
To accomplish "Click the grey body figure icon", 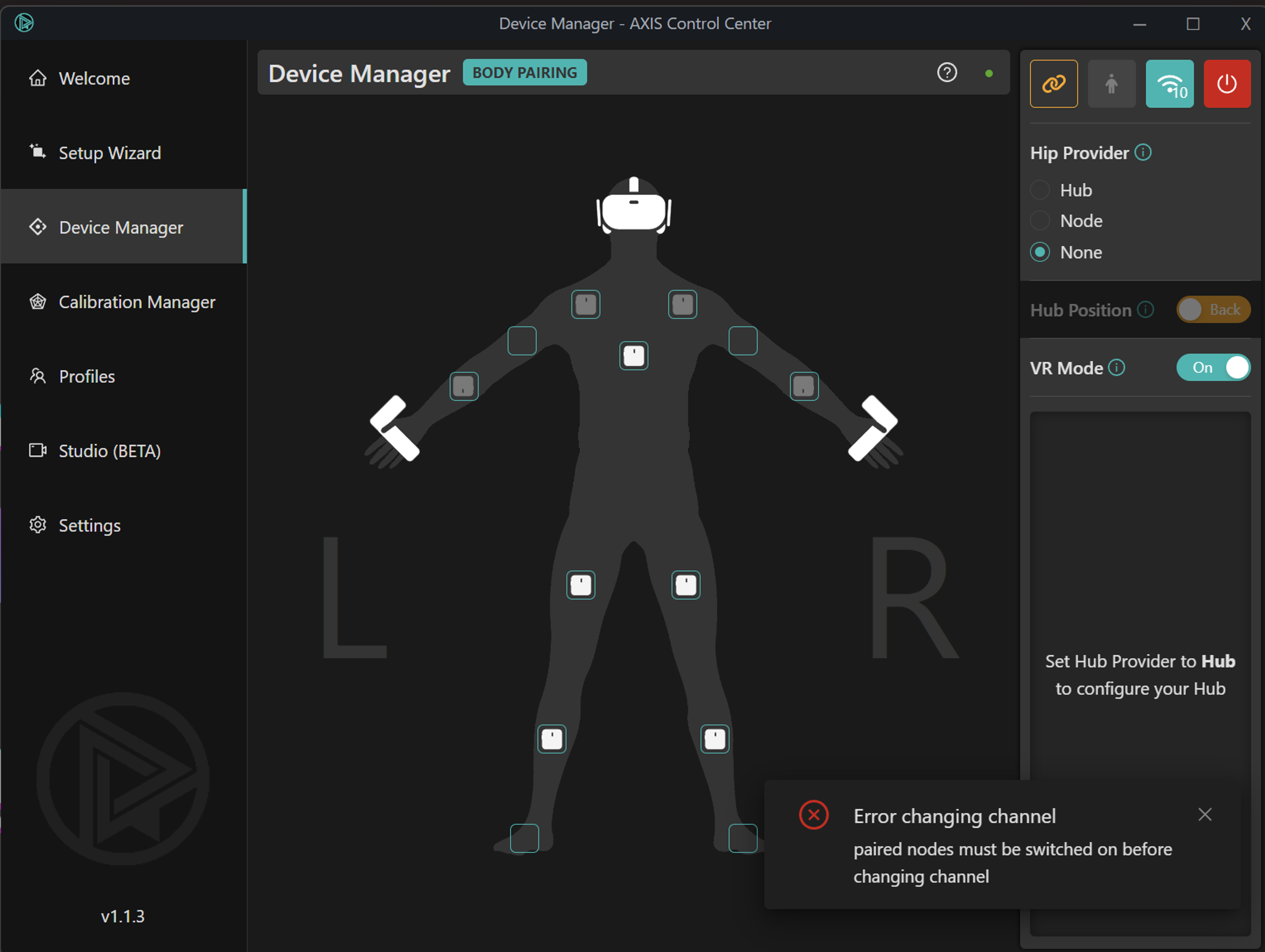I will pos(1111,83).
